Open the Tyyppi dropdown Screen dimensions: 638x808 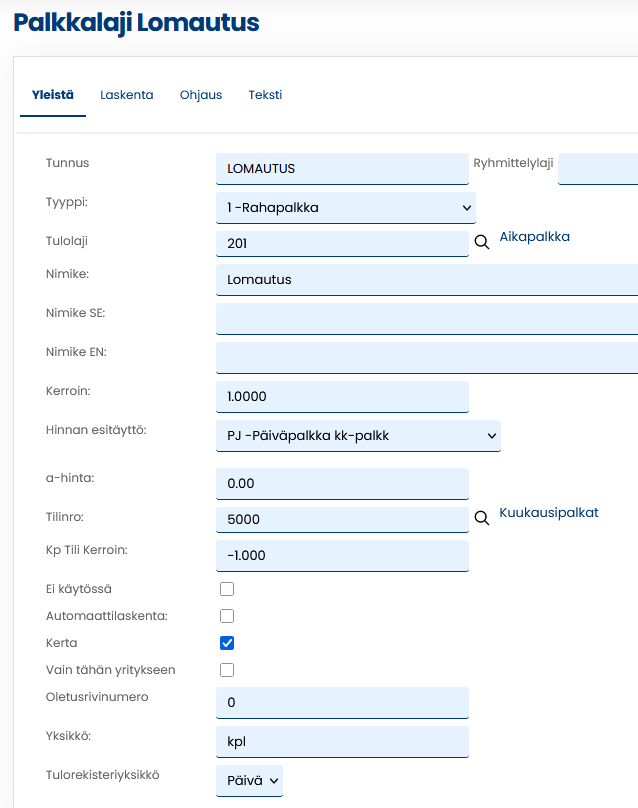tap(345, 207)
